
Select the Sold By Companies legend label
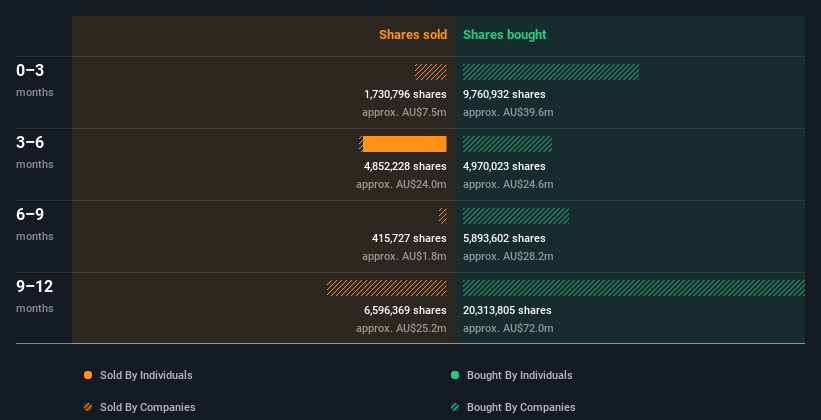[148, 407]
